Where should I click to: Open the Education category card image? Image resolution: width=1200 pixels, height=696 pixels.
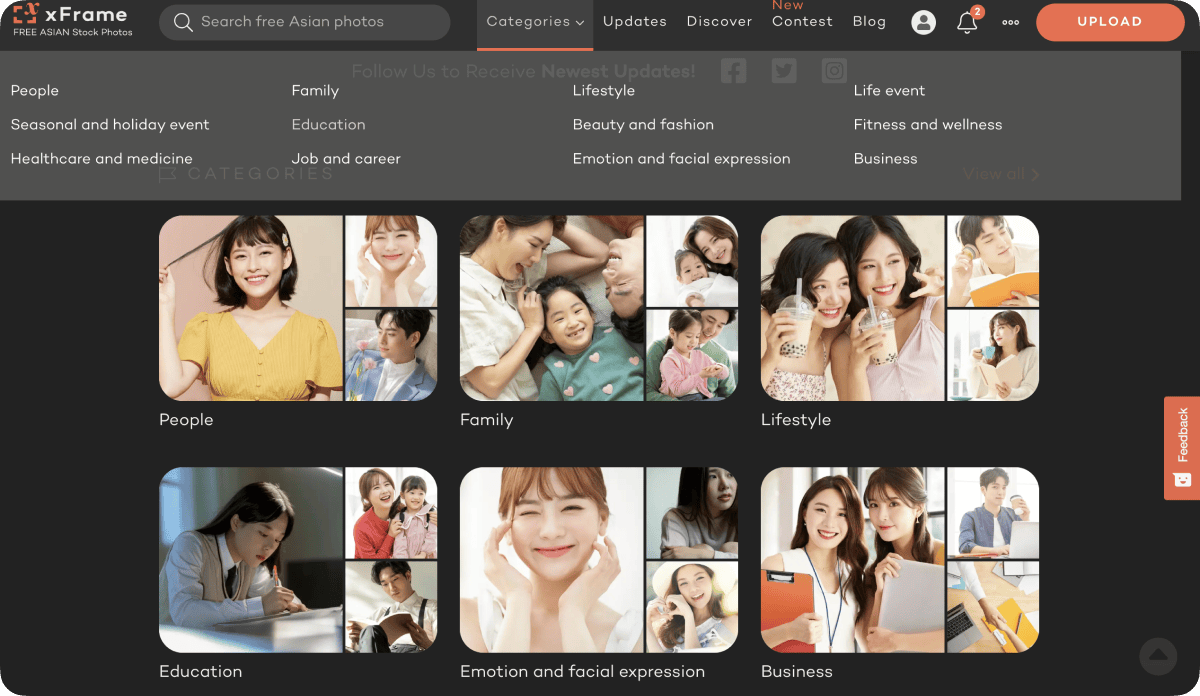(298, 560)
